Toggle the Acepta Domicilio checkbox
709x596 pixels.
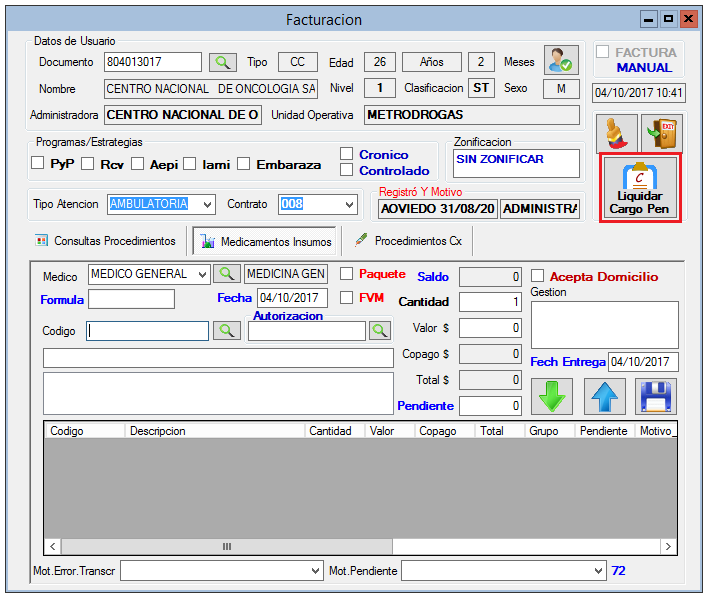[538, 276]
